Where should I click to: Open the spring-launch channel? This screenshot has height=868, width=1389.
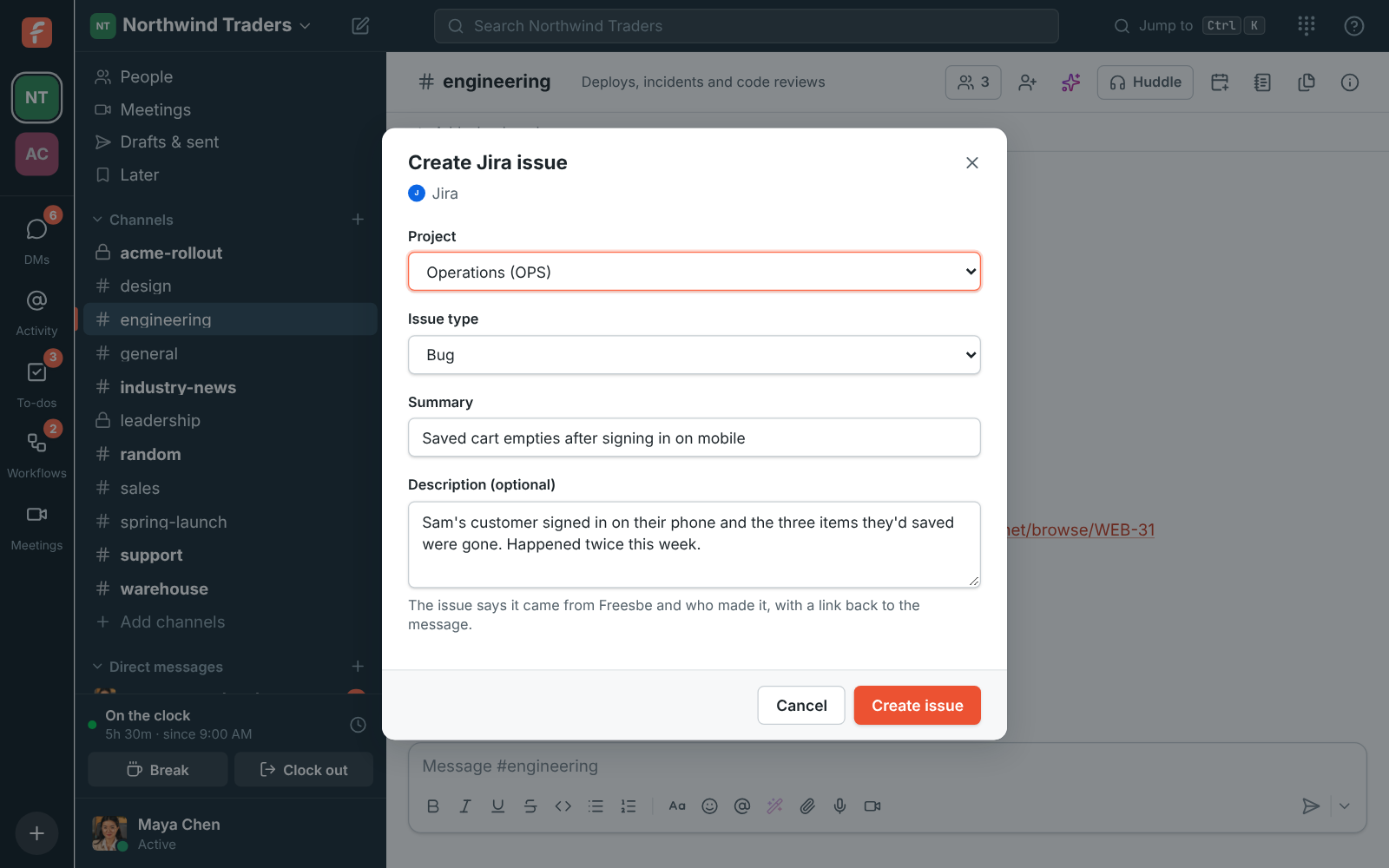pyautogui.click(x=230, y=522)
